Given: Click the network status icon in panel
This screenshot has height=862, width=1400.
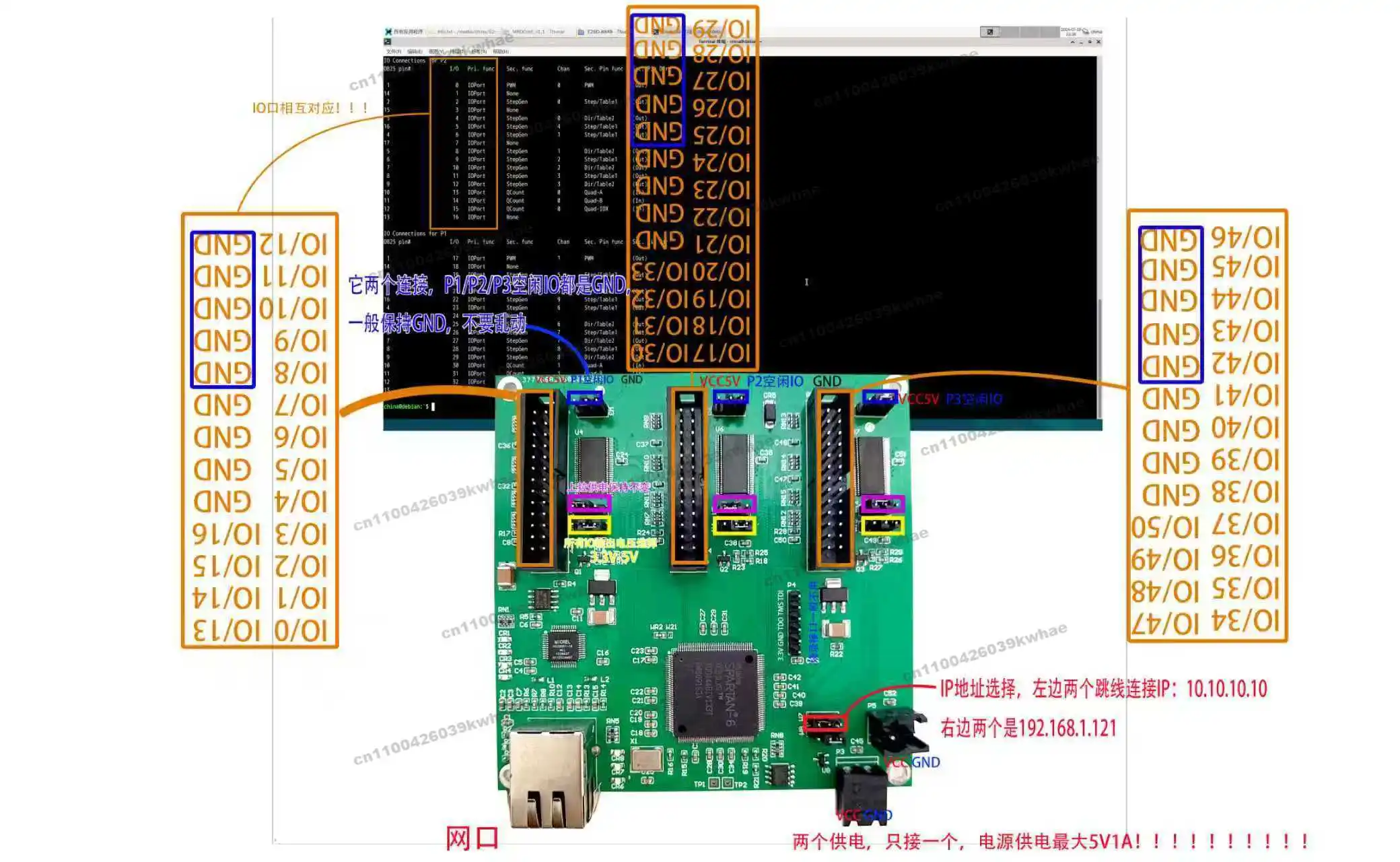Looking at the screenshot, I should (1086, 32).
